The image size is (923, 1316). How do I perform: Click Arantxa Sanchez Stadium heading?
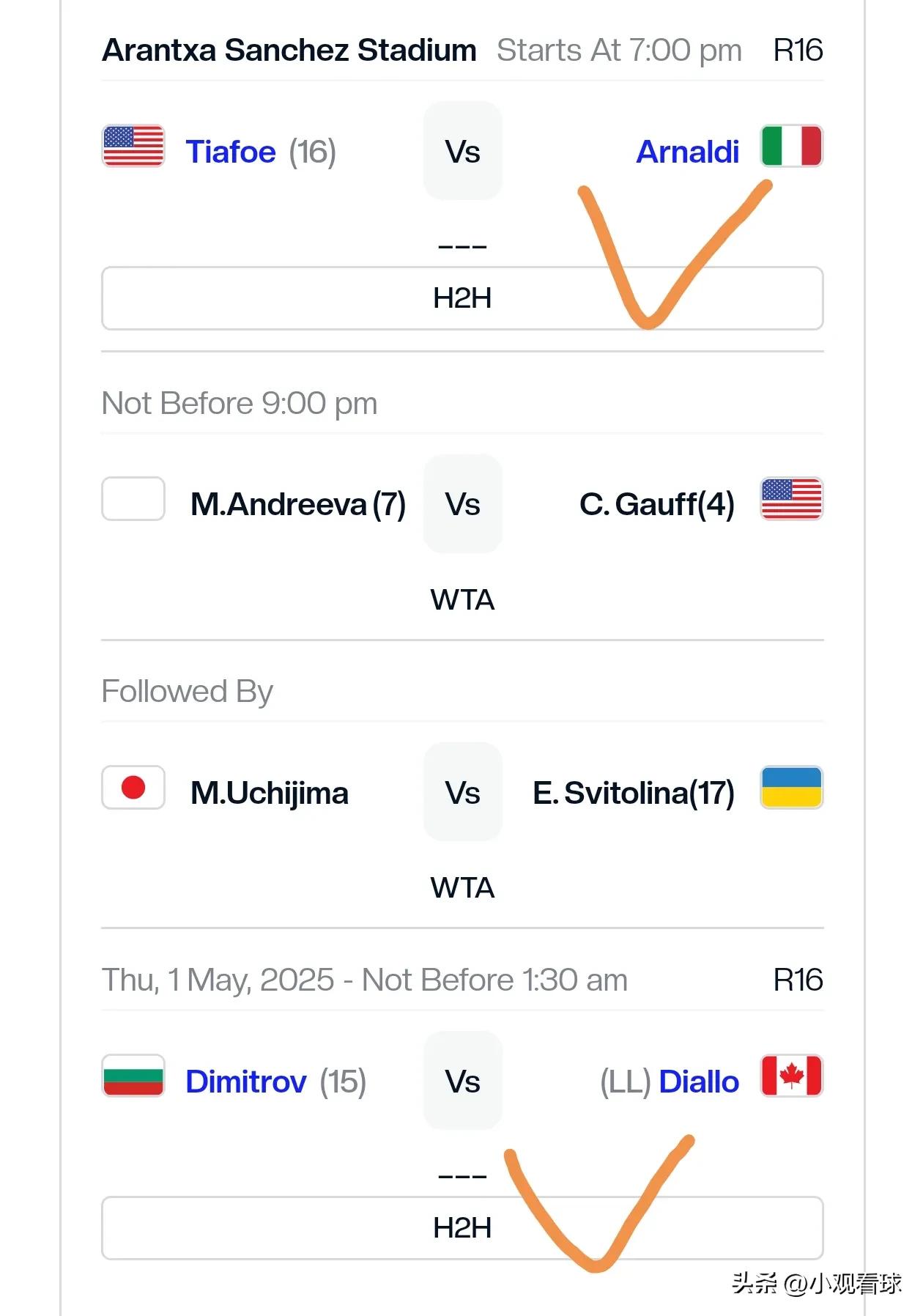coord(289,50)
